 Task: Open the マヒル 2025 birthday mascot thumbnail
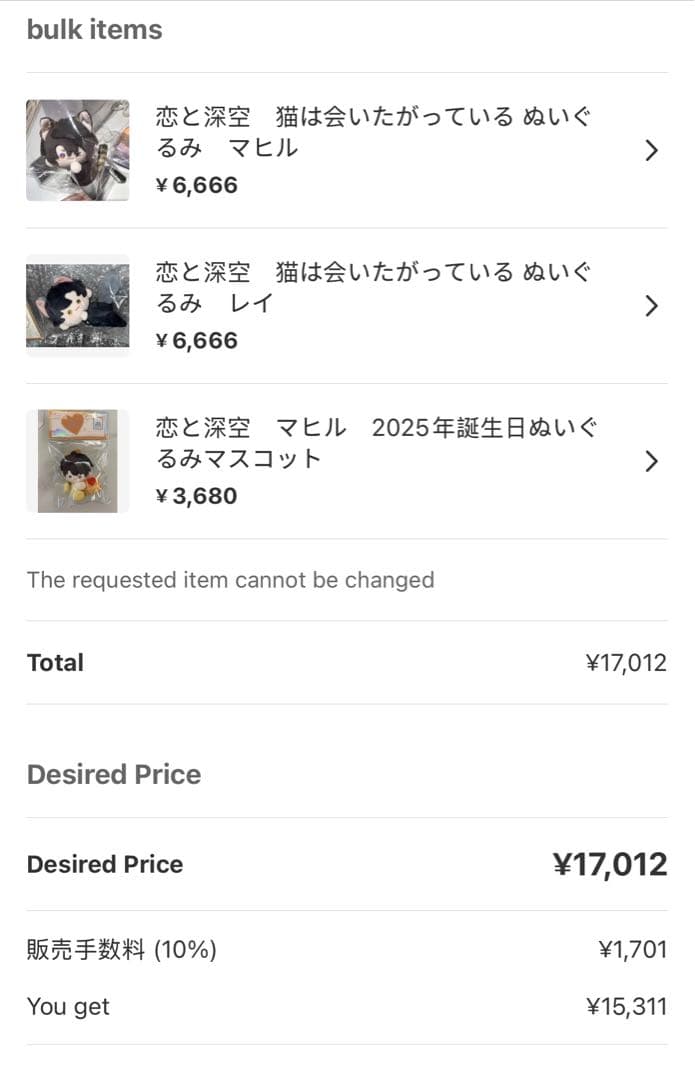78,461
